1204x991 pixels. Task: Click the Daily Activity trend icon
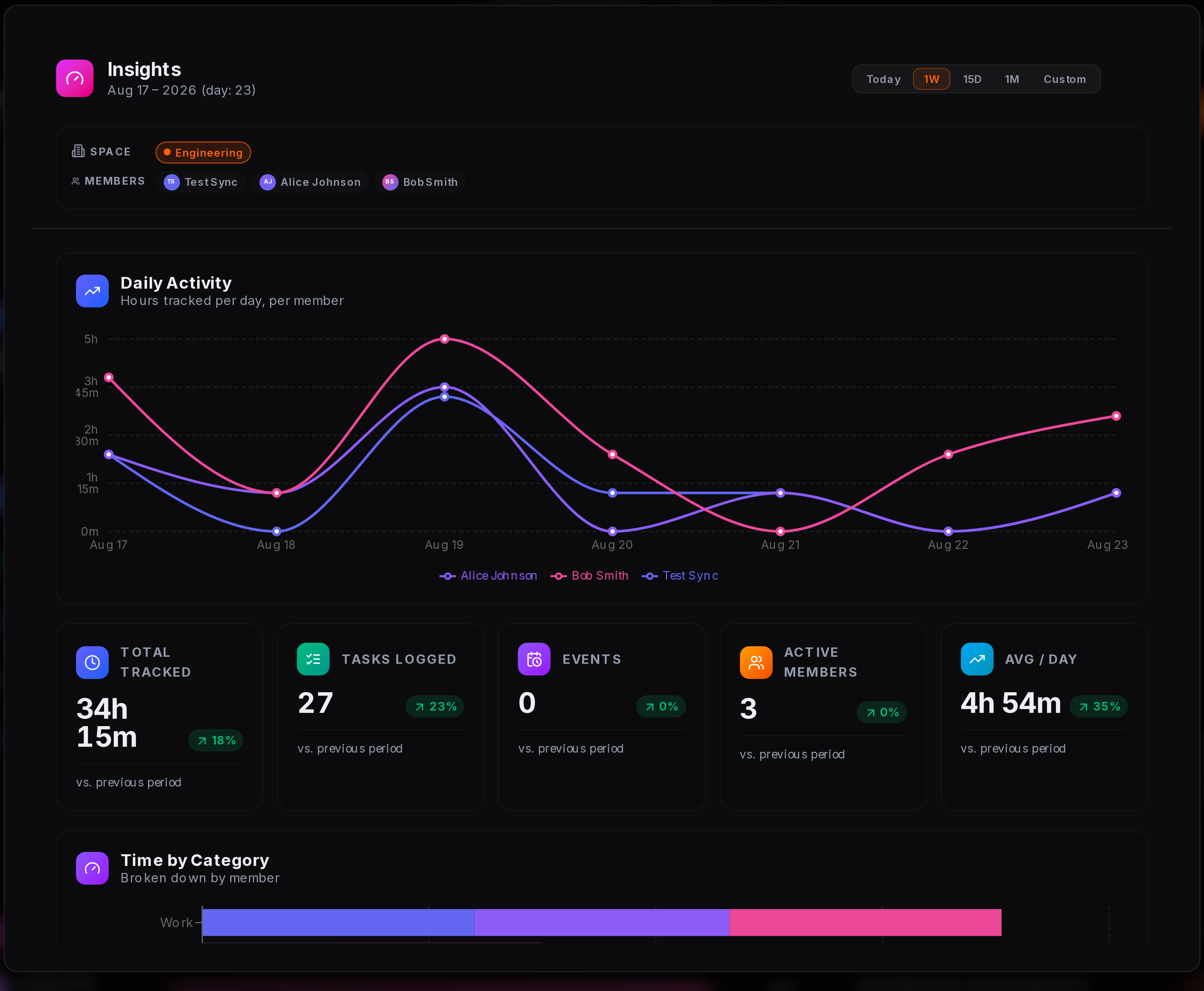coord(93,291)
